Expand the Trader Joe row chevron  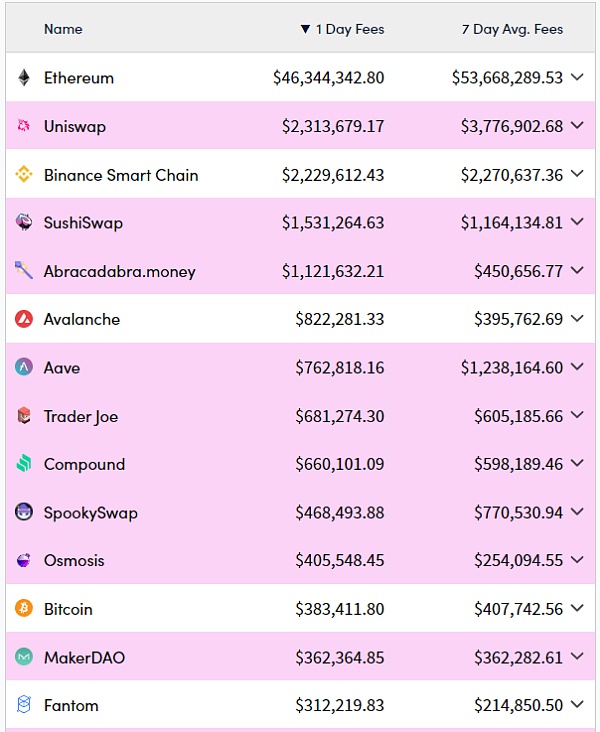pos(577,416)
